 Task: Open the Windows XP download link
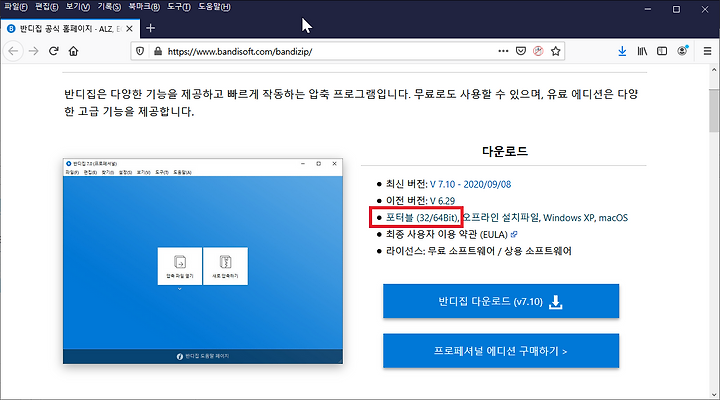pyautogui.click(x=569, y=218)
